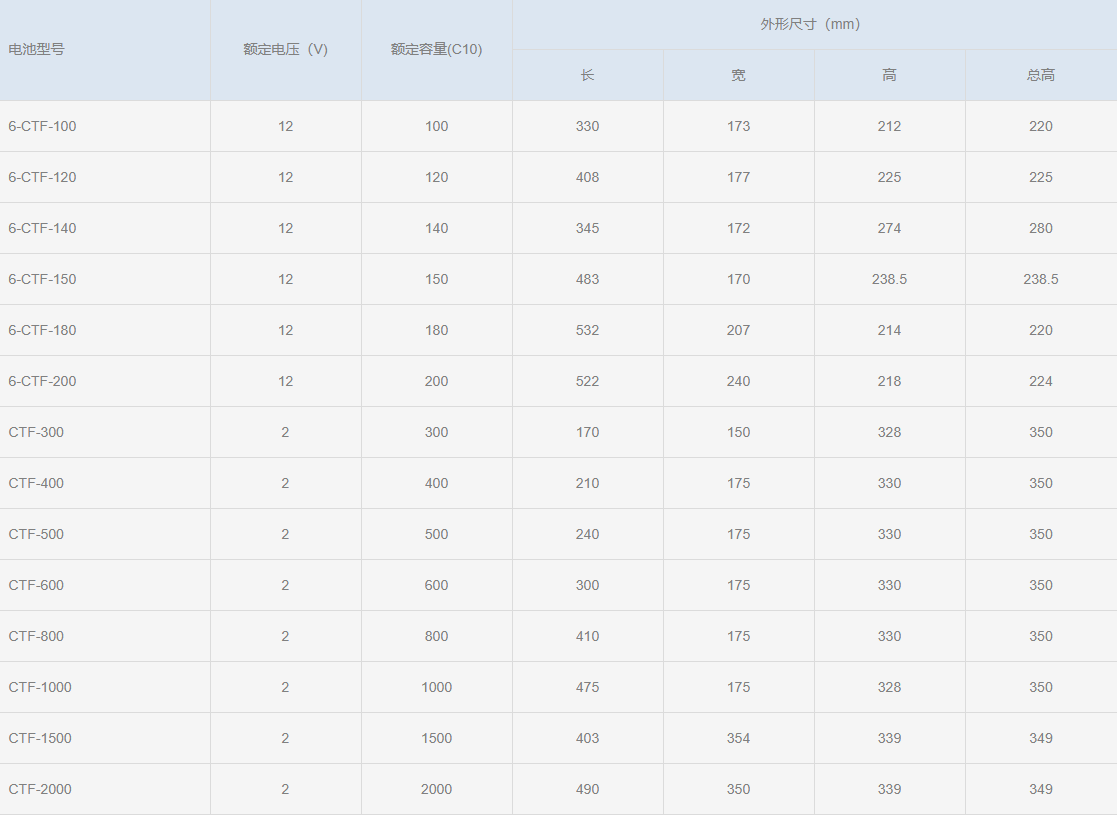1117x815 pixels.
Task: Click the CTF-300 model name
Action: [x=36, y=432]
